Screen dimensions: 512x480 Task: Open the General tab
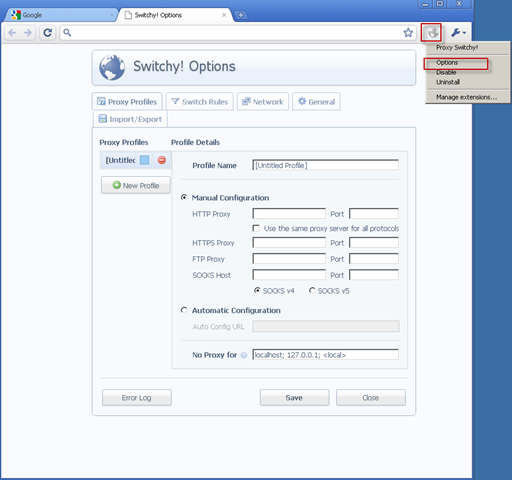point(316,102)
